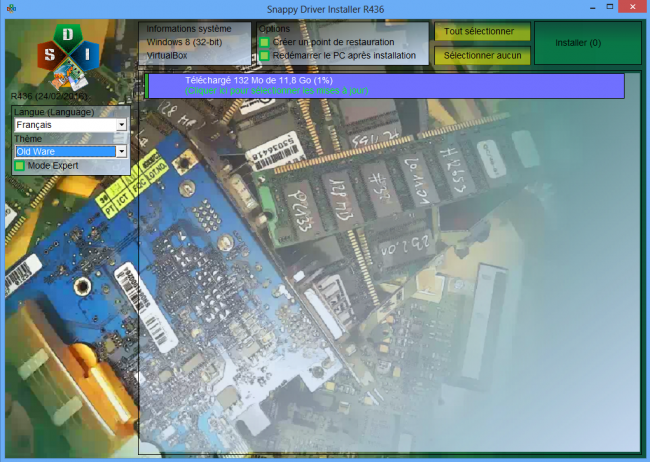
Task: Open 'Cliquer ici pour sélectionner les mises à jour'
Action: (x=276, y=91)
